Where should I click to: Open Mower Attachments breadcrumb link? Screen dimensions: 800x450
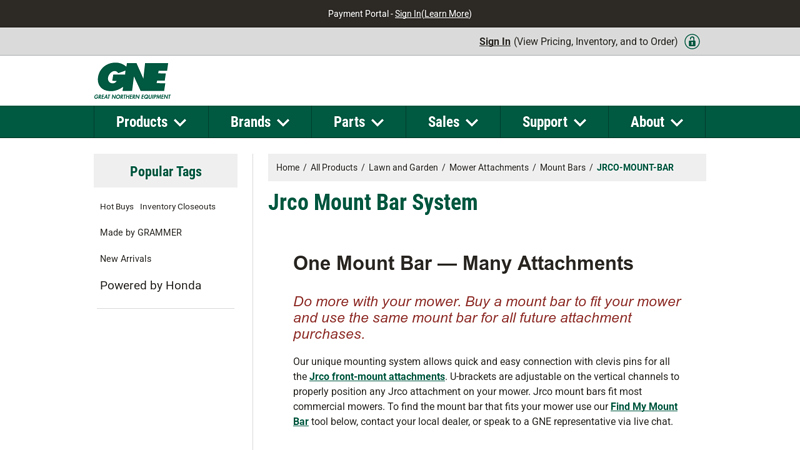(489, 167)
